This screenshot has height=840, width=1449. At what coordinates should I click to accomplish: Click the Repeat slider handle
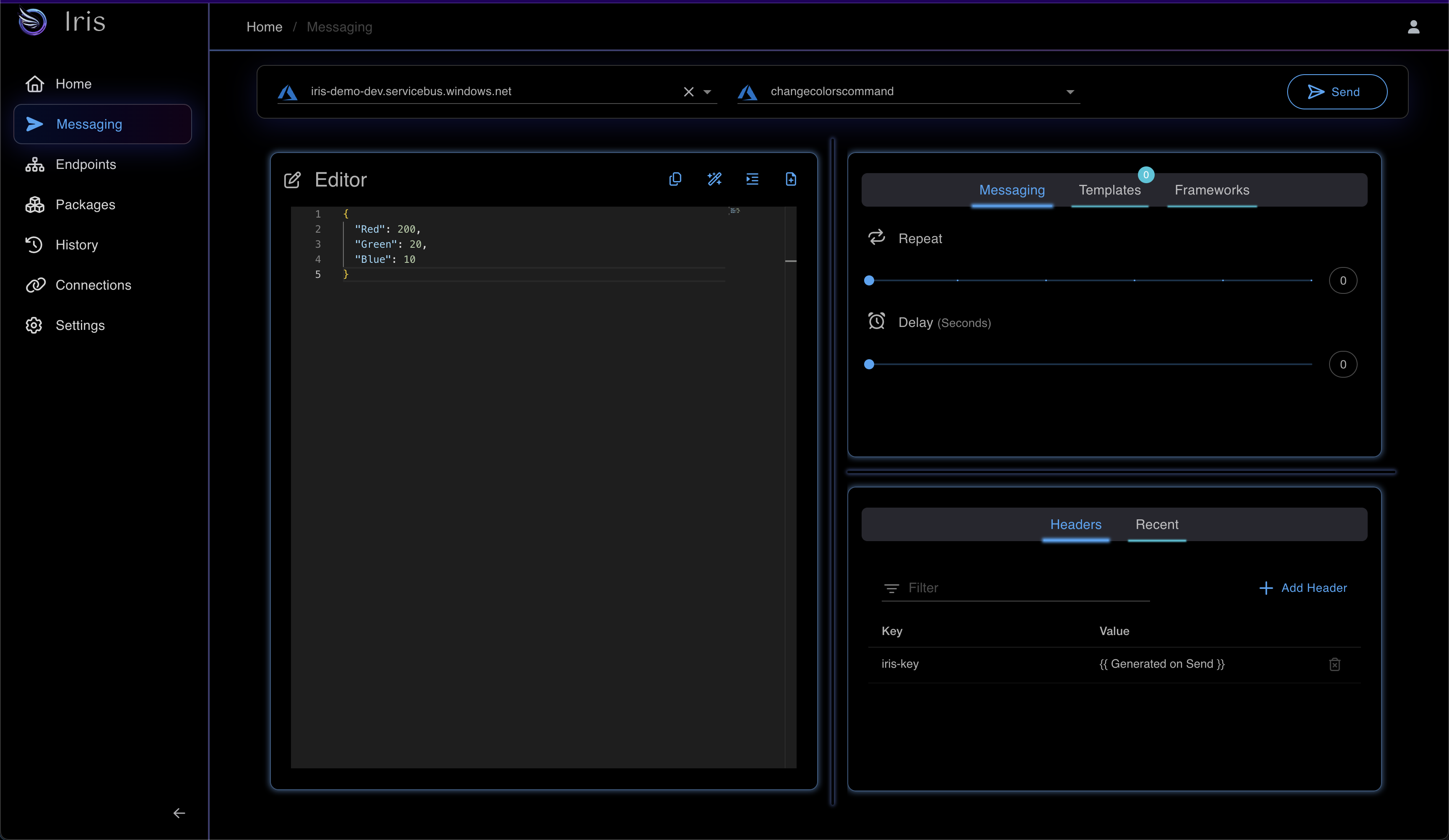pyautogui.click(x=869, y=280)
